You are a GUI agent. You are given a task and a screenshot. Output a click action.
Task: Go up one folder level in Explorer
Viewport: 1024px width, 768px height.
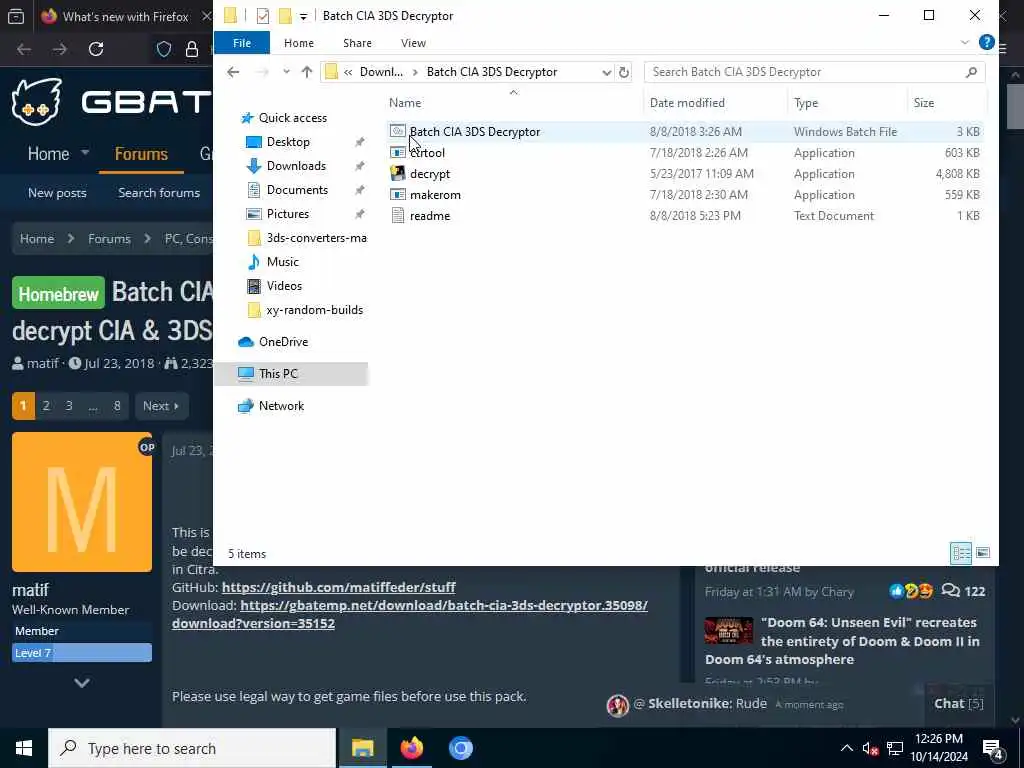[x=307, y=72]
